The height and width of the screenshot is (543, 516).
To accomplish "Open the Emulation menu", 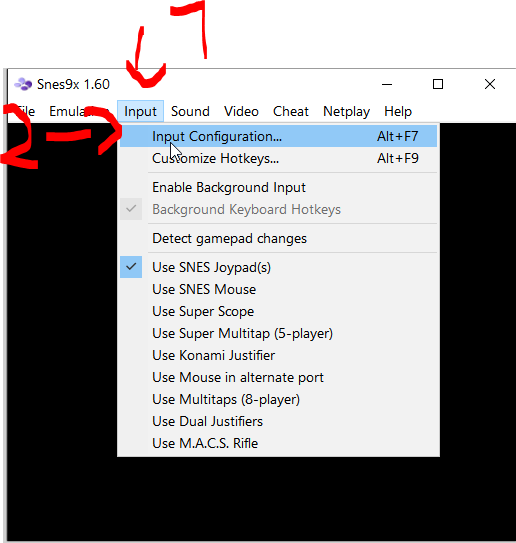I will coord(79,111).
